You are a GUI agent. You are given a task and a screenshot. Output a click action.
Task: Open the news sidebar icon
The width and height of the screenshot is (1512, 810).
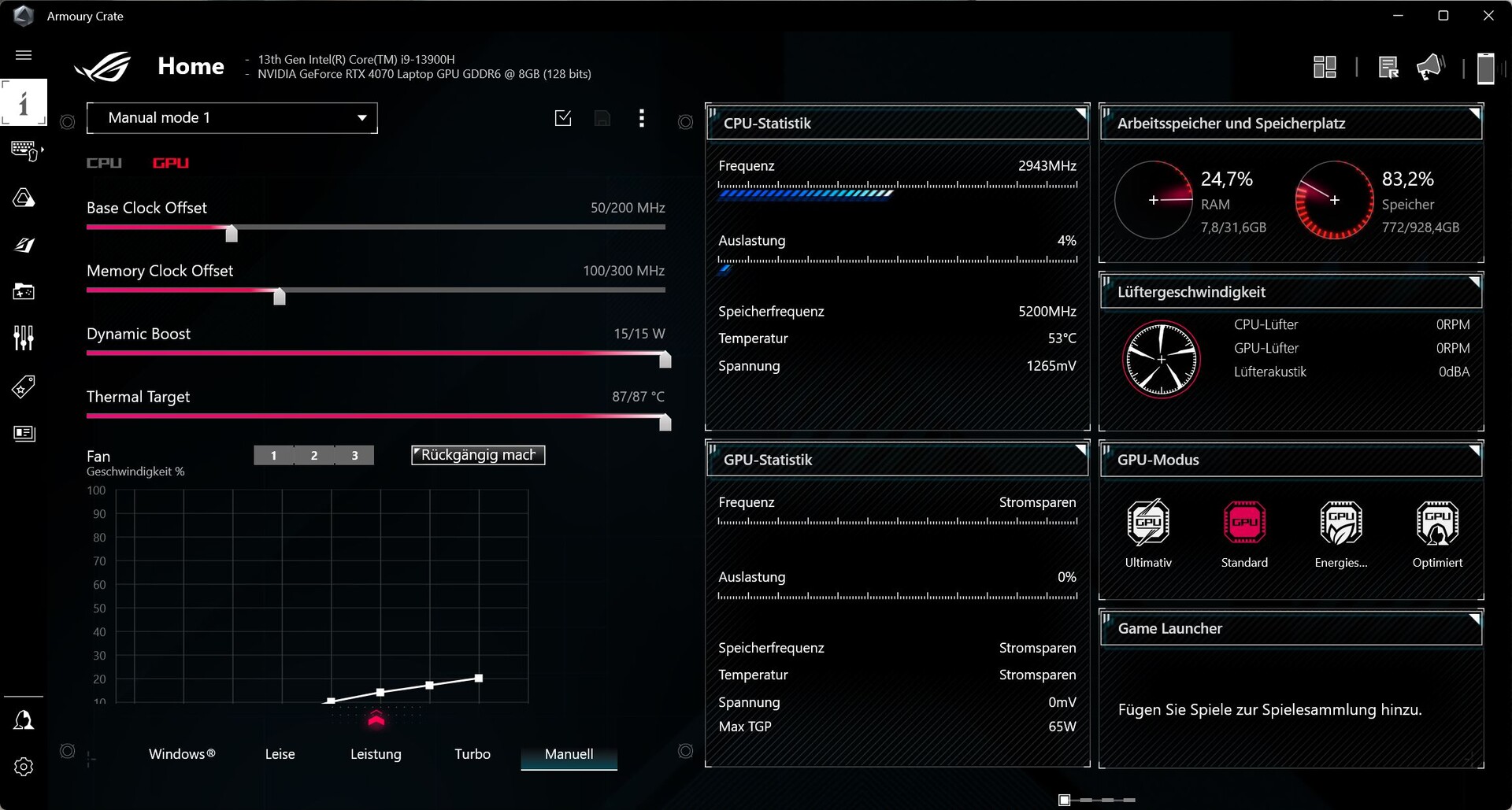click(24, 433)
